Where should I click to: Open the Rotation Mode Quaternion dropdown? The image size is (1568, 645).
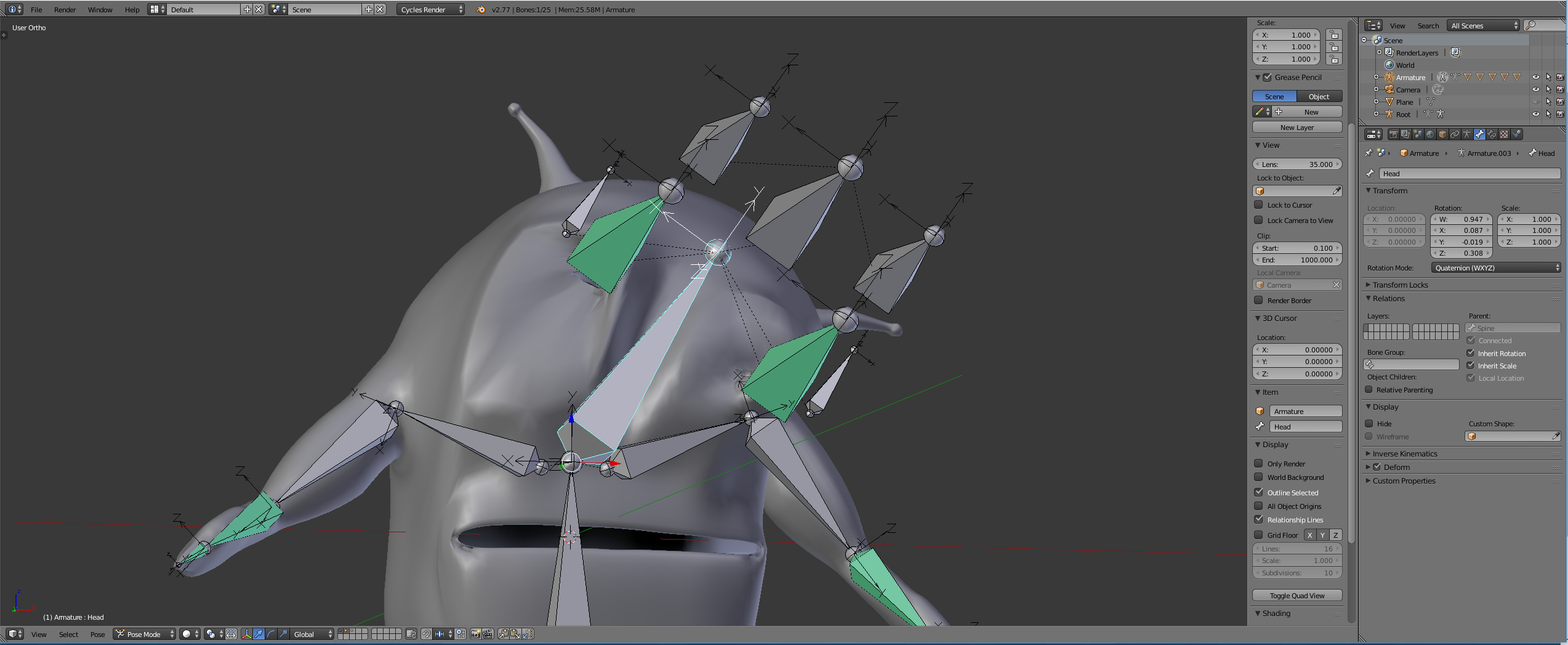pos(1495,267)
